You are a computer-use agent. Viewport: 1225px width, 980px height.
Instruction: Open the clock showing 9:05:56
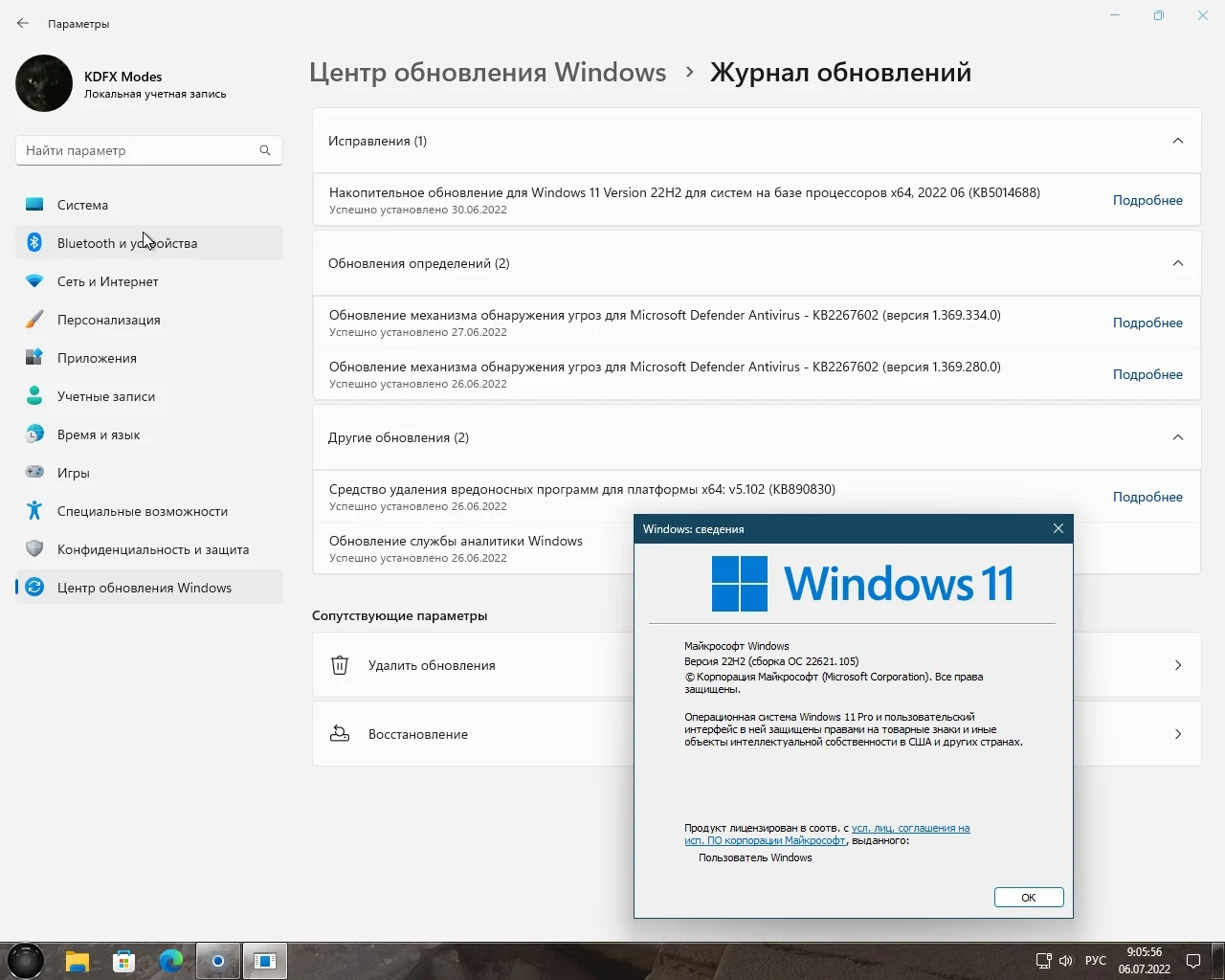tap(1145, 961)
